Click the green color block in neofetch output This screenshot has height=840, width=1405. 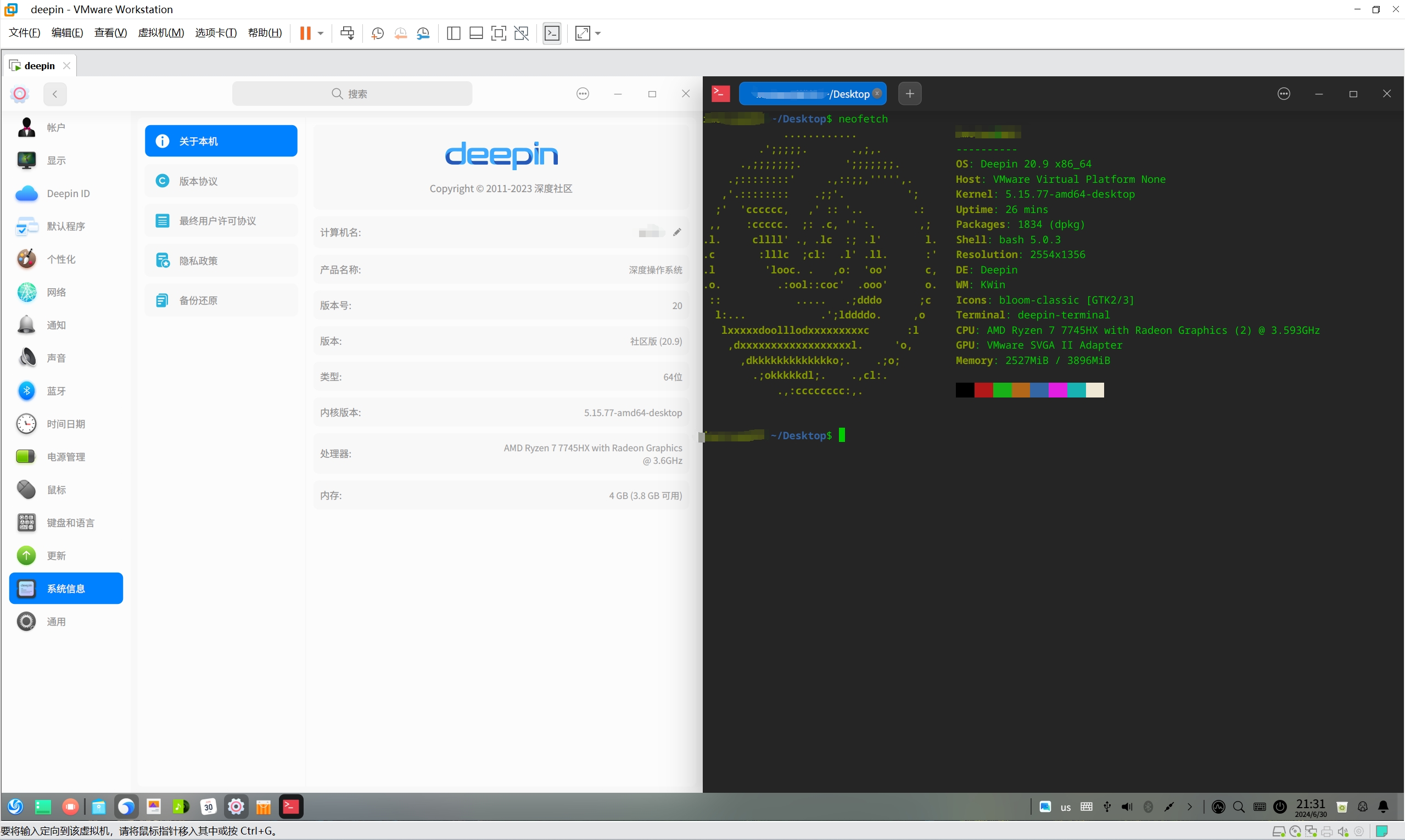coord(1003,390)
